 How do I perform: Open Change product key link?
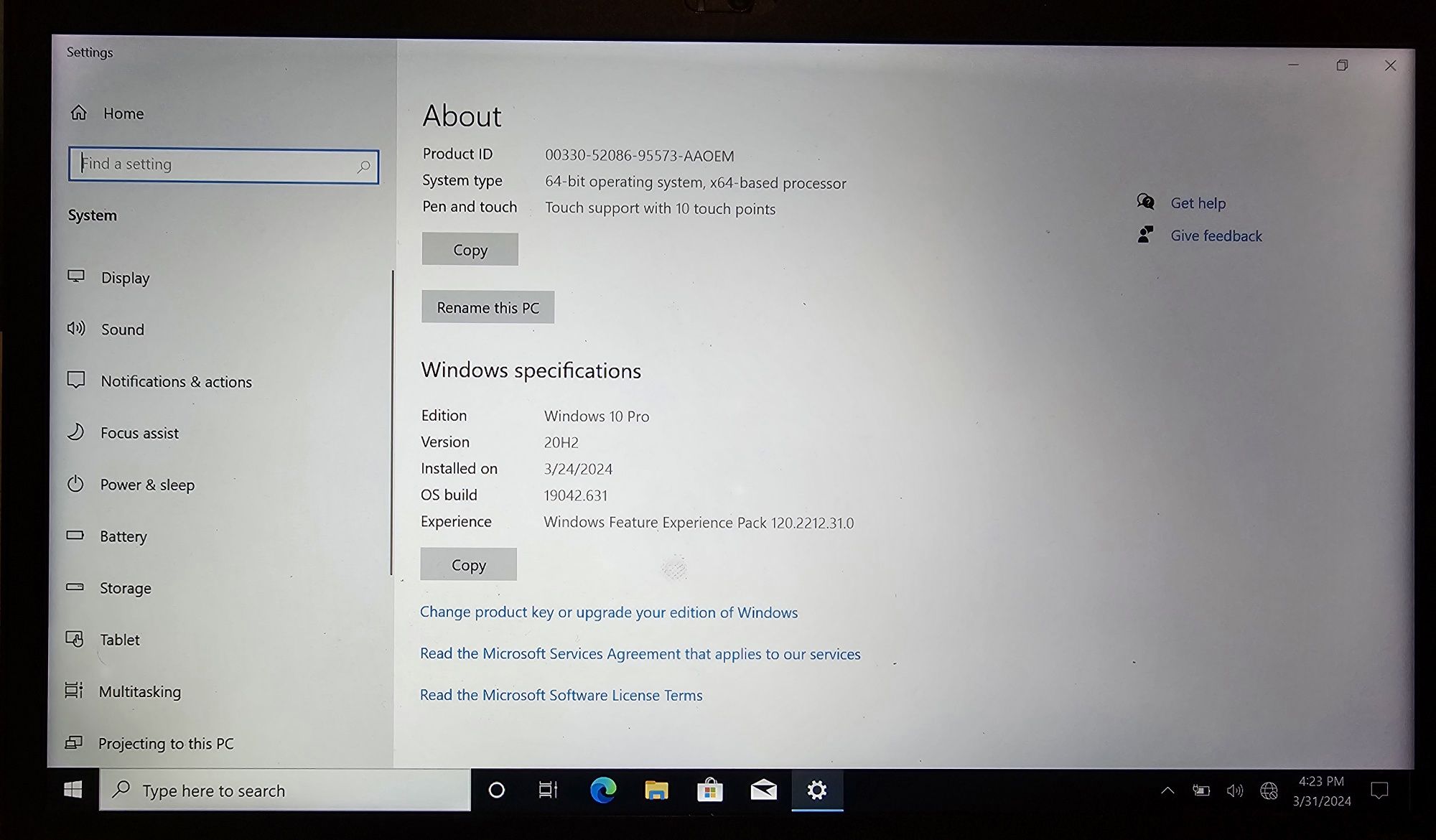pyautogui.click(x=610, y=612)
